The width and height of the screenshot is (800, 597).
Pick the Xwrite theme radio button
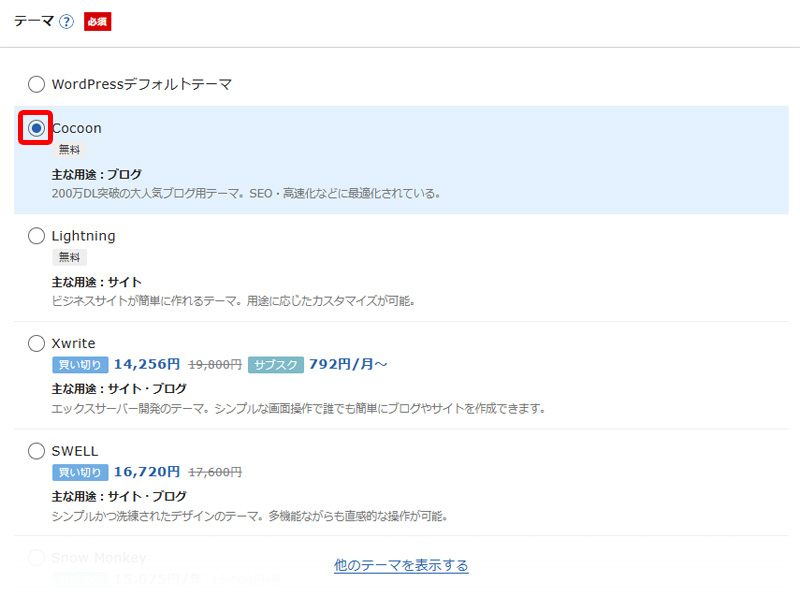[x=37, y=343]
